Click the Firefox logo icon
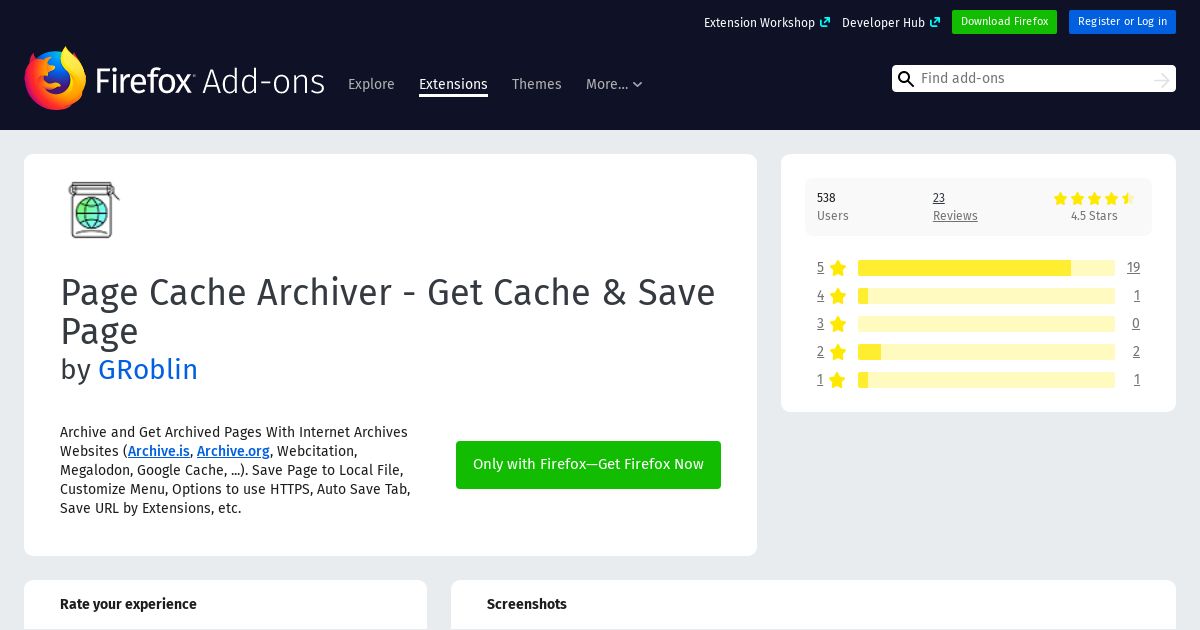This screenshot has height=630, width=1200. tap(55, 78)
